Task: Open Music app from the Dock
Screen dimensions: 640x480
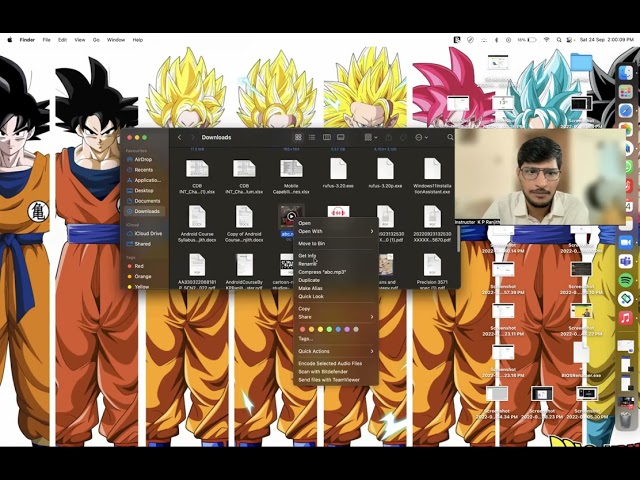Action: 625,318
